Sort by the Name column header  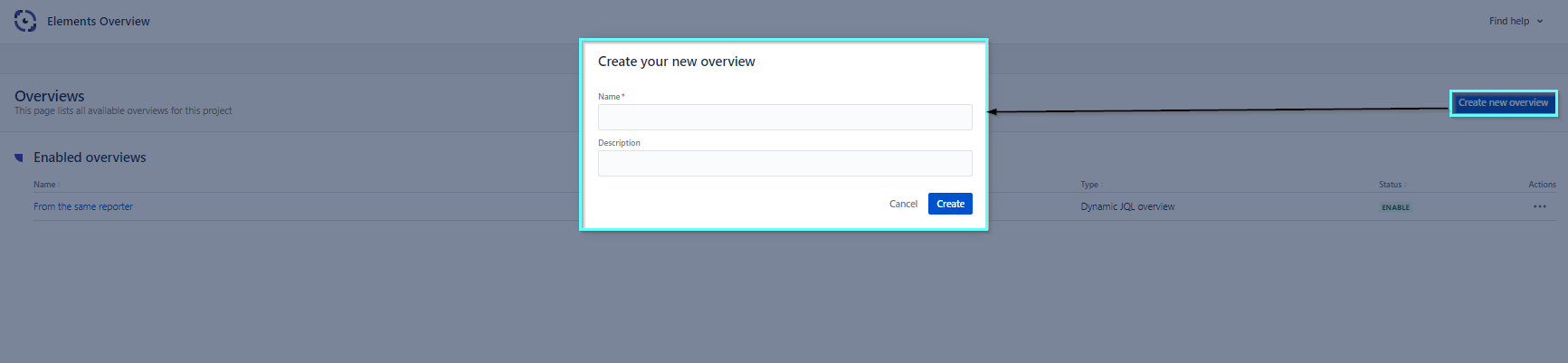tap(45, 185)
